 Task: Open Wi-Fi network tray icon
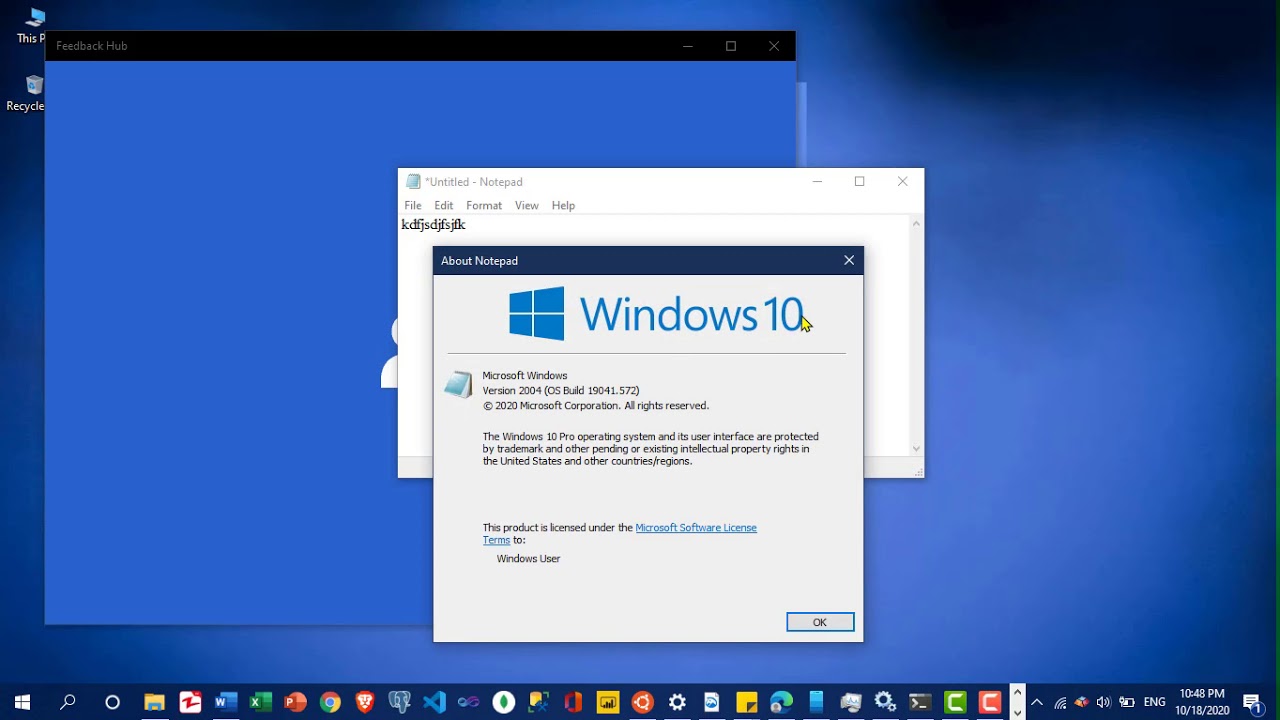[1060, 702]
